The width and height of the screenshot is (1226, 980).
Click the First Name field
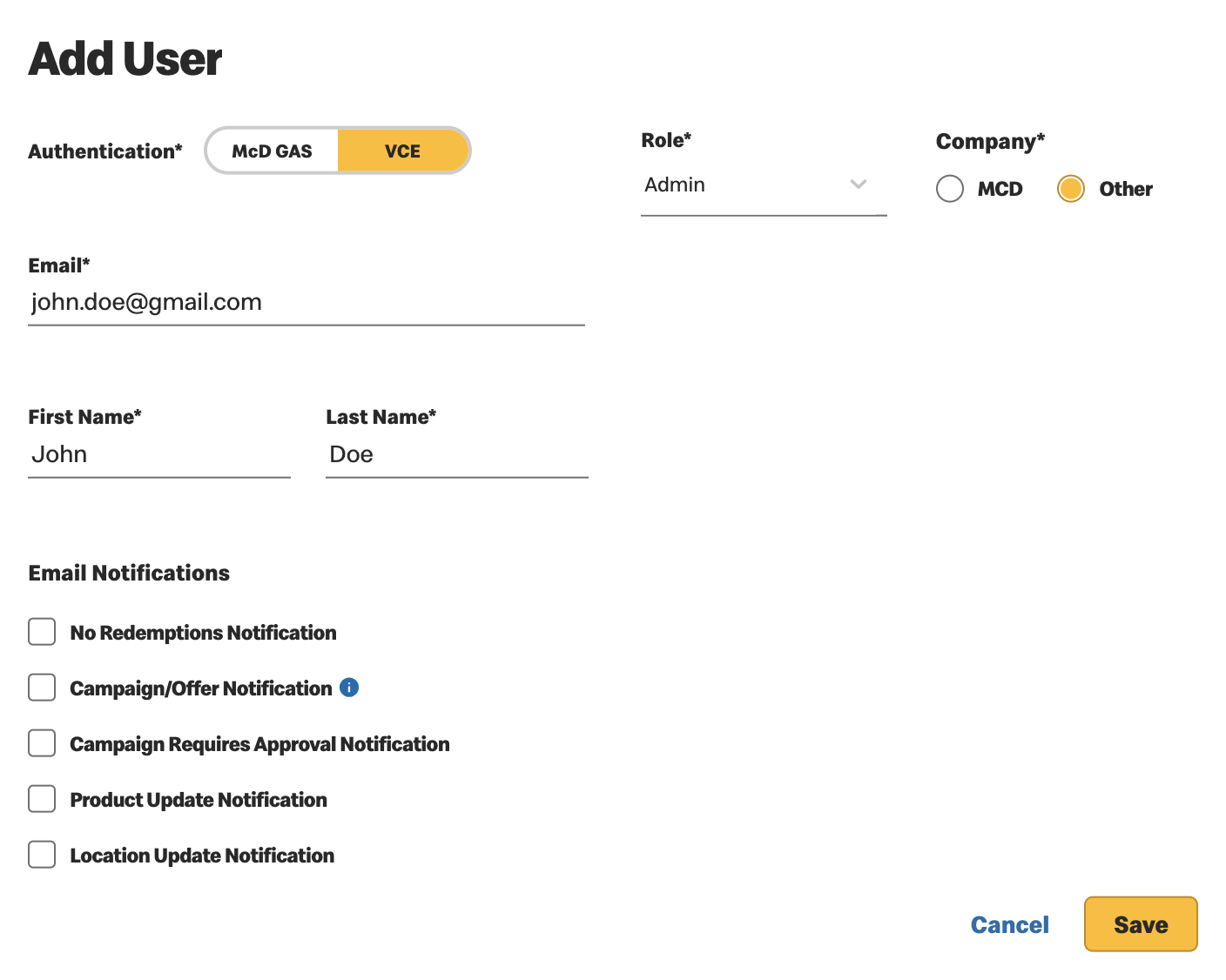click(x=159, y=455)
